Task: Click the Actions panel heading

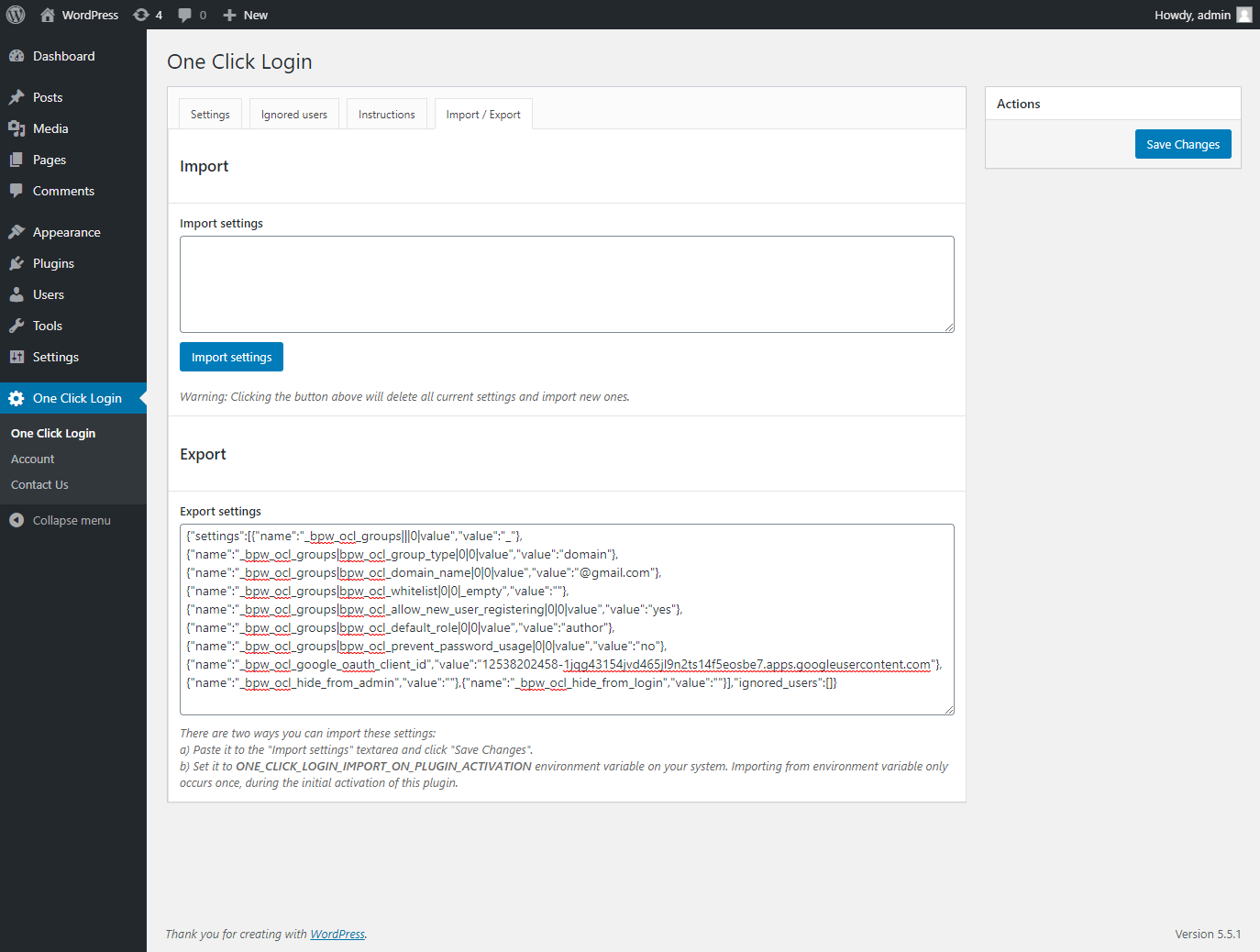Action: click(1018, 104)
